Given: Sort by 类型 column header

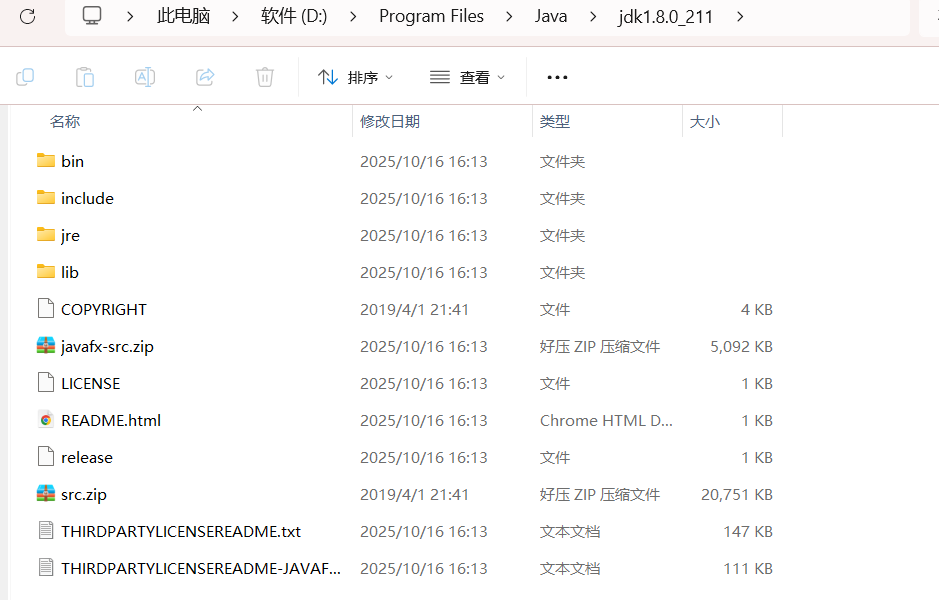Looking at the screenshot, I should [555, 122].
